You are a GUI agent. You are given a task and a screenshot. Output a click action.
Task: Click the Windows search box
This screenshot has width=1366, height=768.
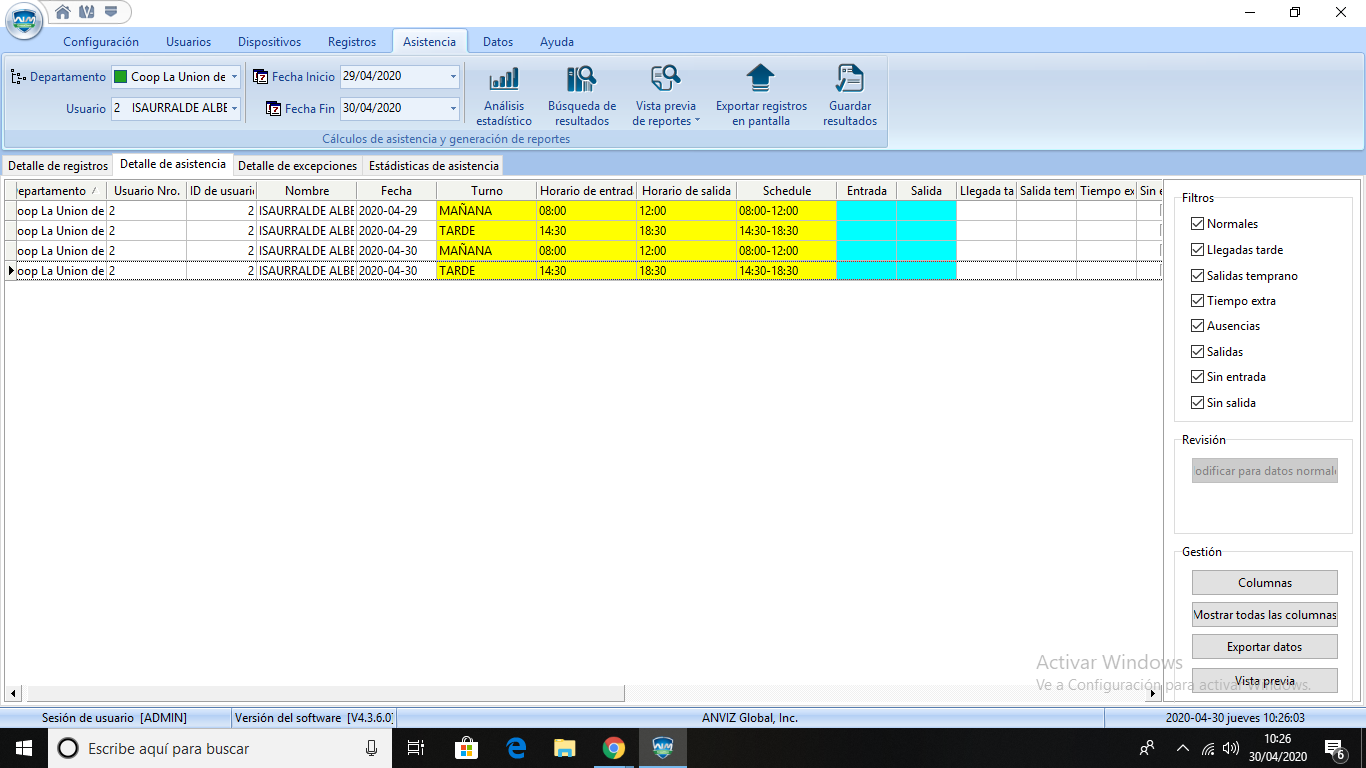[x=218, y=748]
